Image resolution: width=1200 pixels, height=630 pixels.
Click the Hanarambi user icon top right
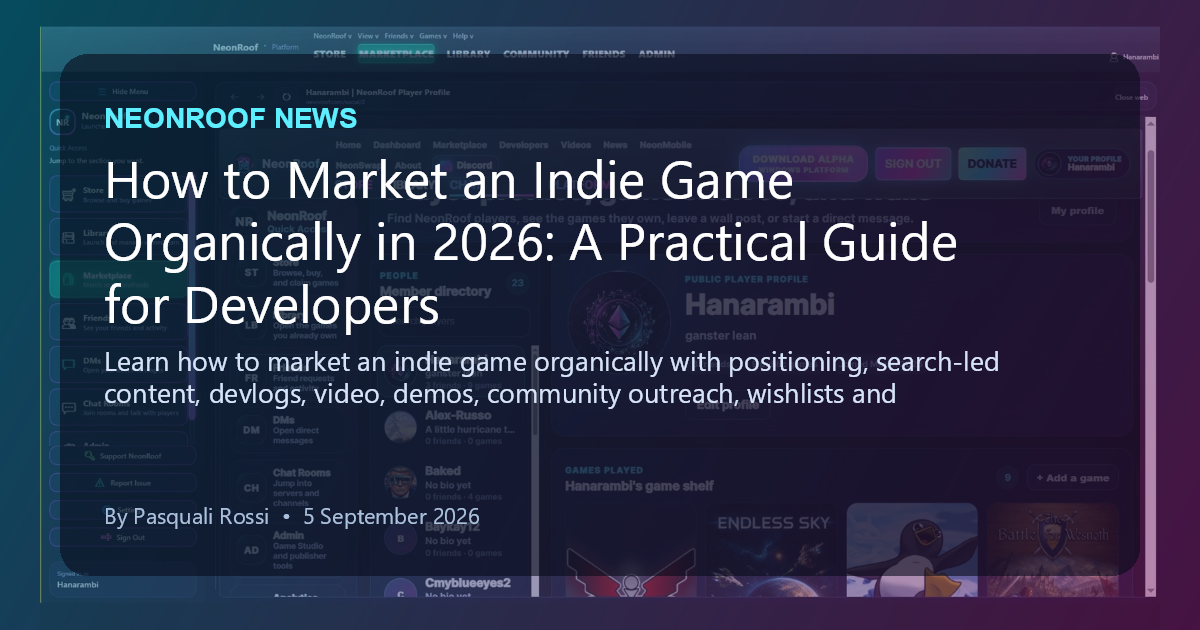[x=1114, y=58]
